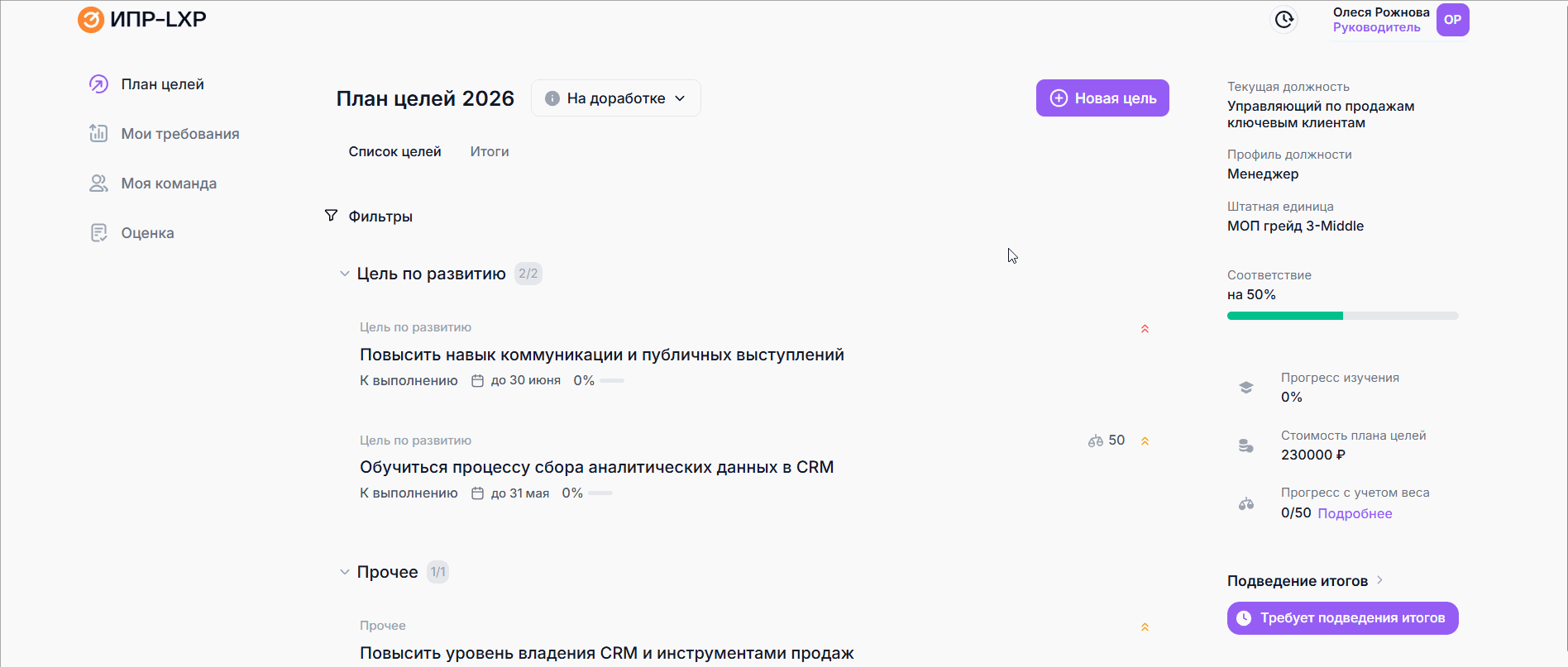Click the до 30 июня deadline text

point(526,381)
